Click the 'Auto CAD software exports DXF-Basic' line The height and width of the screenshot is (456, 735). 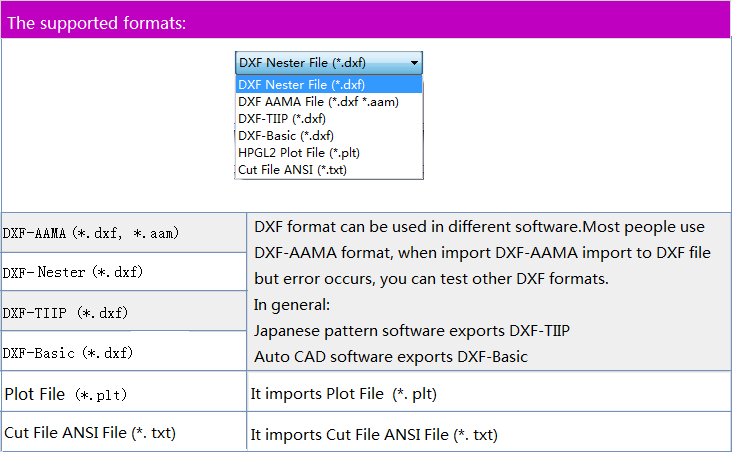pyautogui.click(x=391, y=356)
